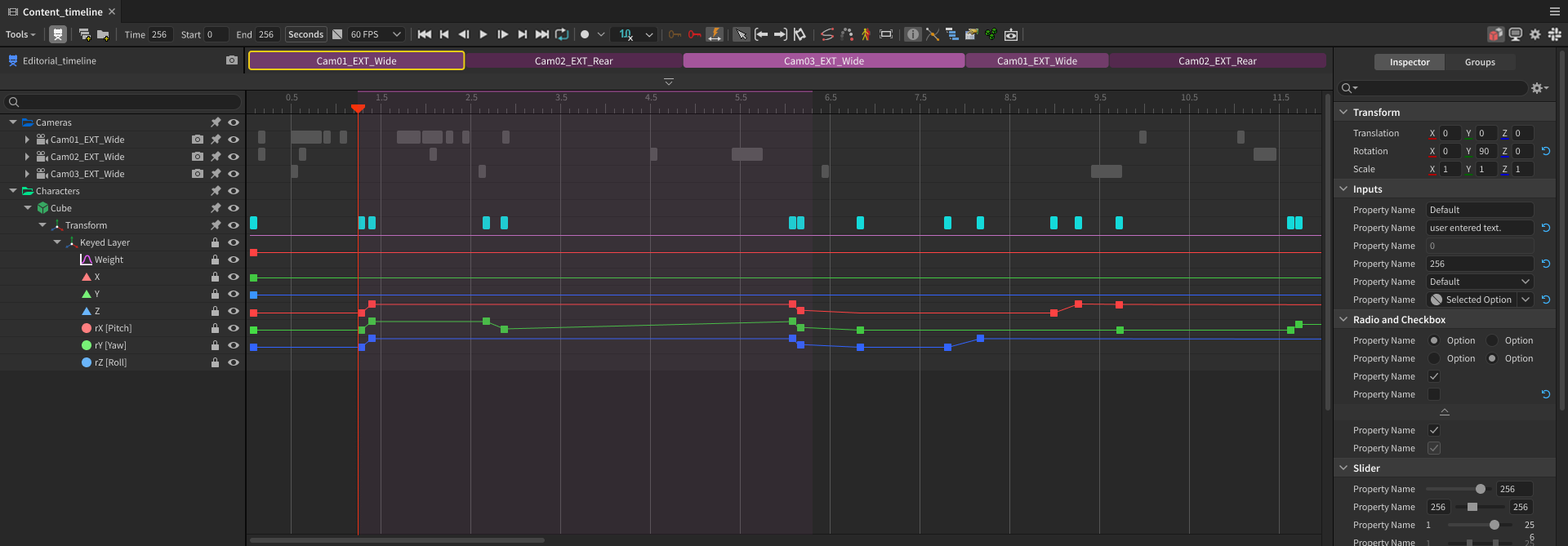Click the record button
This screenshot has width=1568, height=546.
click(585, 34)
